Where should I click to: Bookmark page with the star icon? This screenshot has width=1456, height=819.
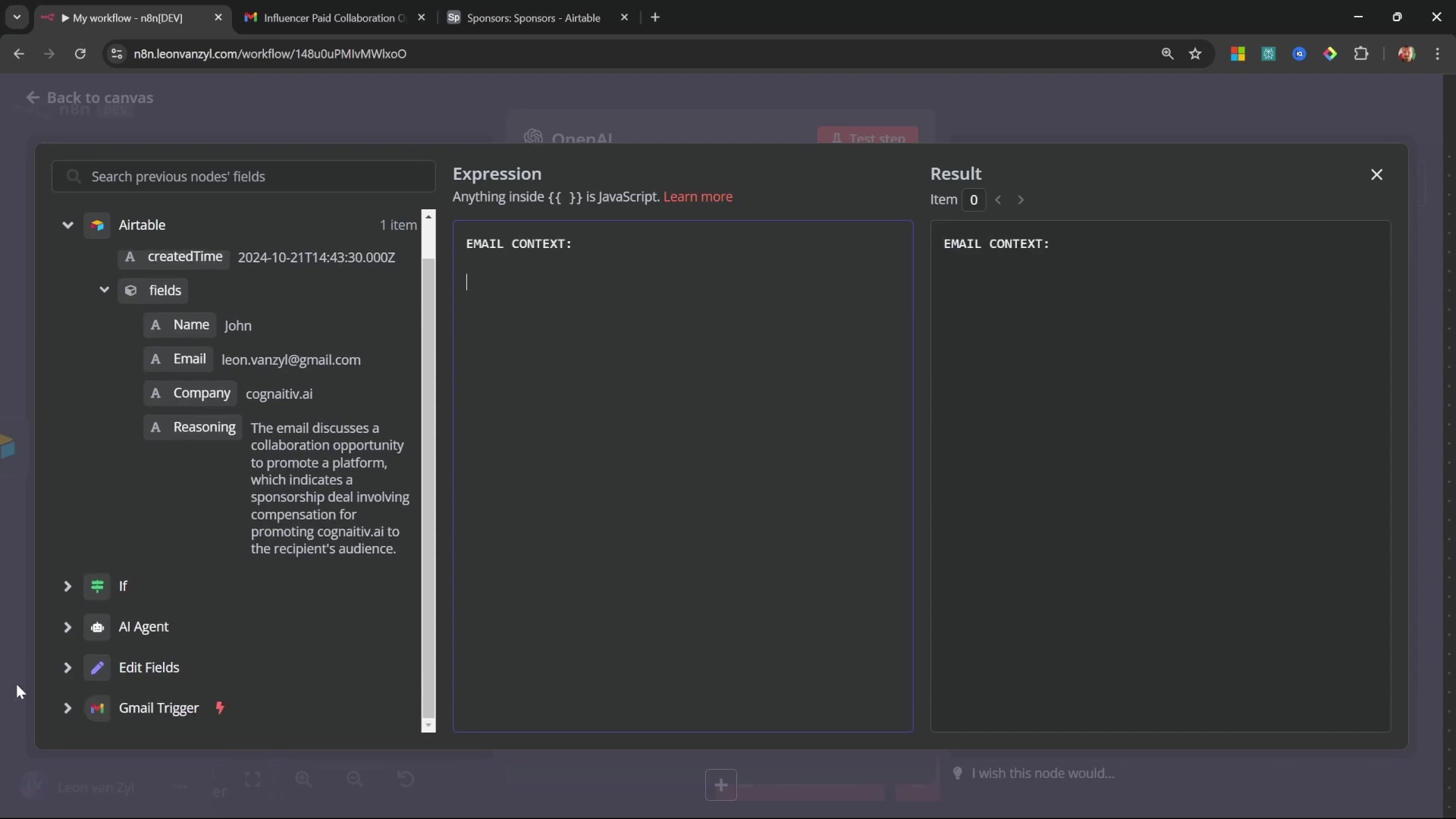pos(1196,54)
